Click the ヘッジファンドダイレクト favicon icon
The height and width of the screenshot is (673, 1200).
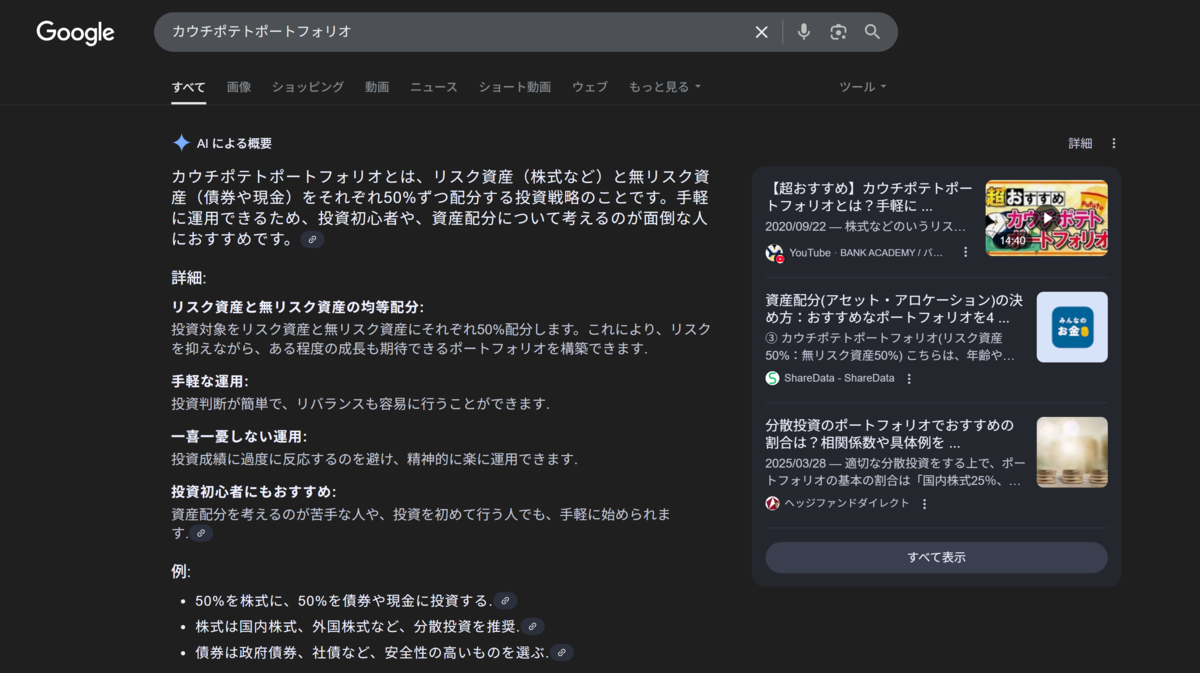click(772, 504)
